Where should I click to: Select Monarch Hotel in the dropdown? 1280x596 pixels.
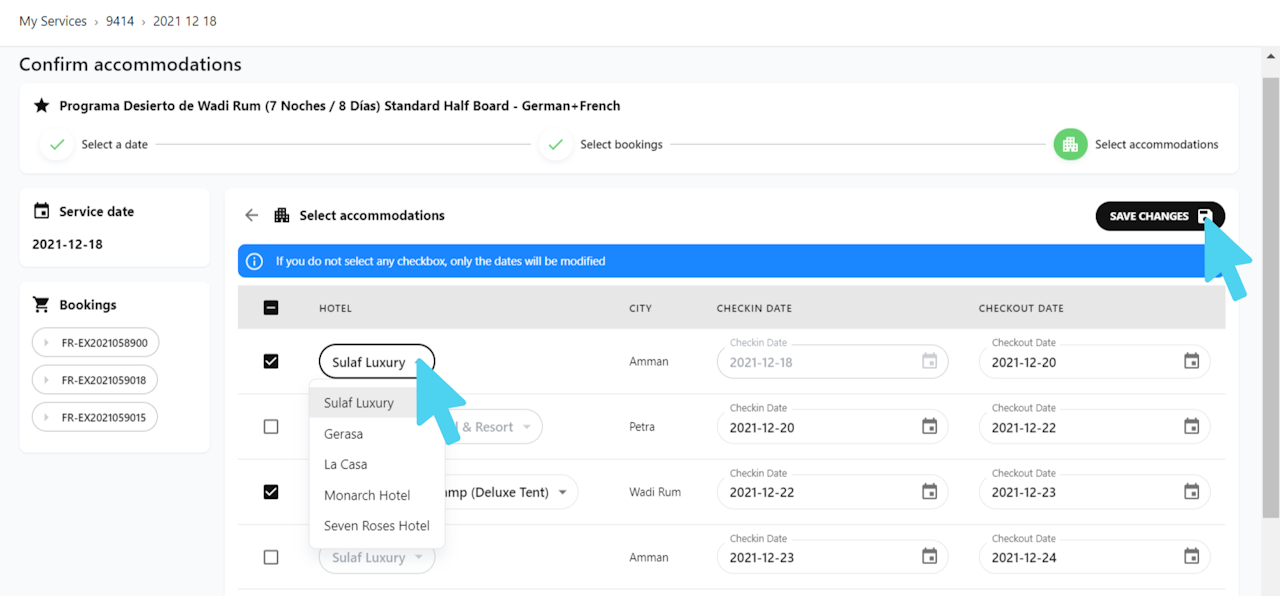coord(367,495)
